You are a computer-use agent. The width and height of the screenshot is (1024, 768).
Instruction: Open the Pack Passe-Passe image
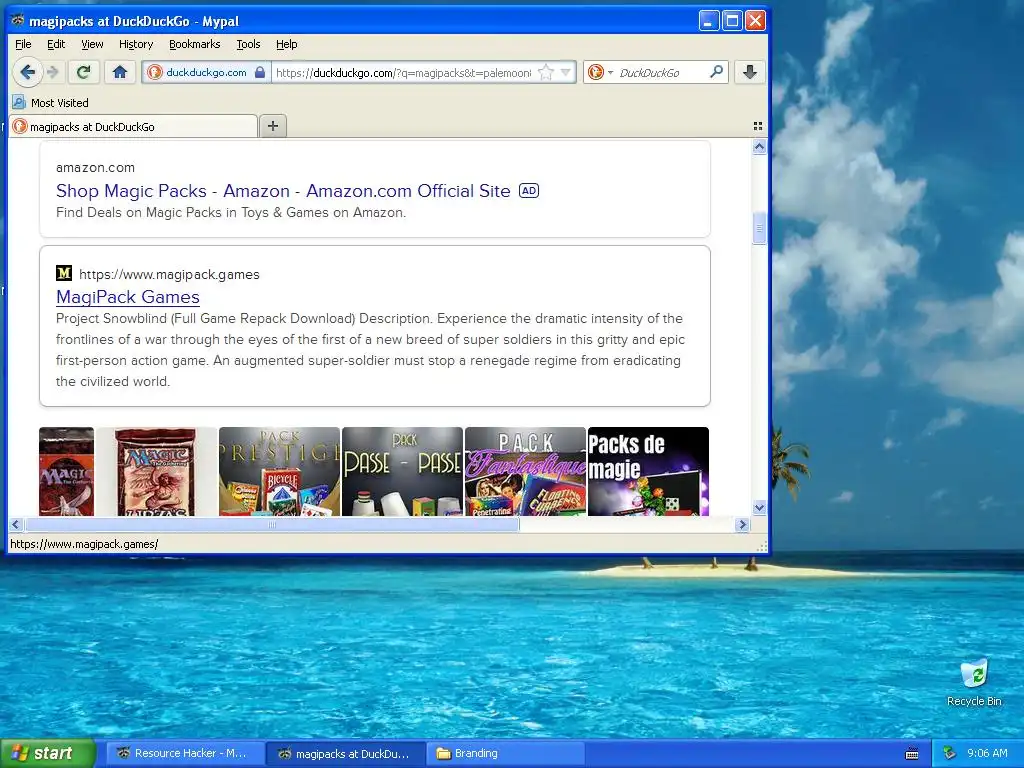pyautogui.click(x=402, y=472)
